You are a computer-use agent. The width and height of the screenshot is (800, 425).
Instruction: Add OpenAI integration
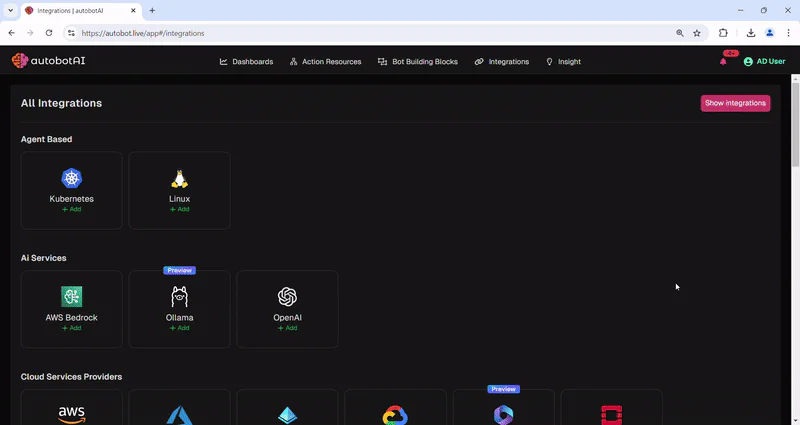tap(287, 328)
